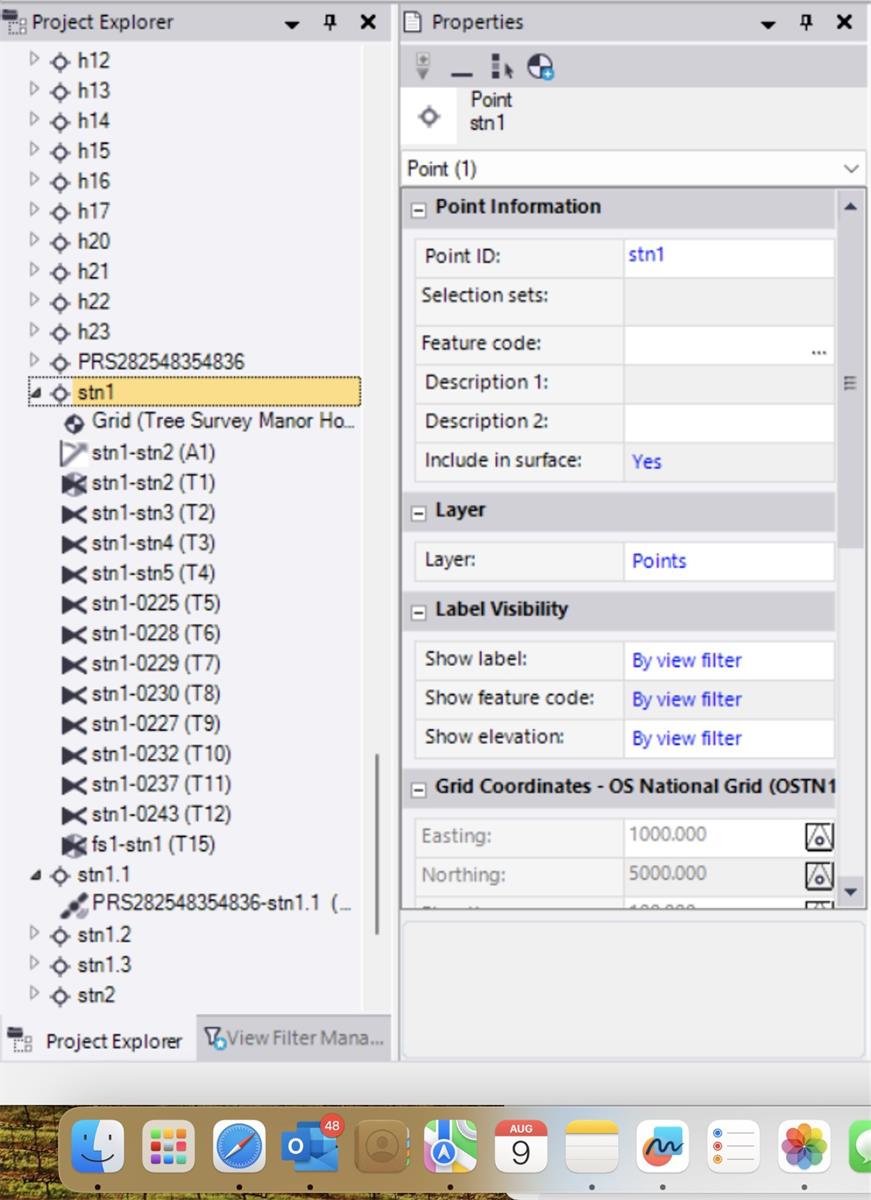Select the stn1-0243 (T12) observation row
The width and height of the screenshot is (871, 1200).
(161, 814)
